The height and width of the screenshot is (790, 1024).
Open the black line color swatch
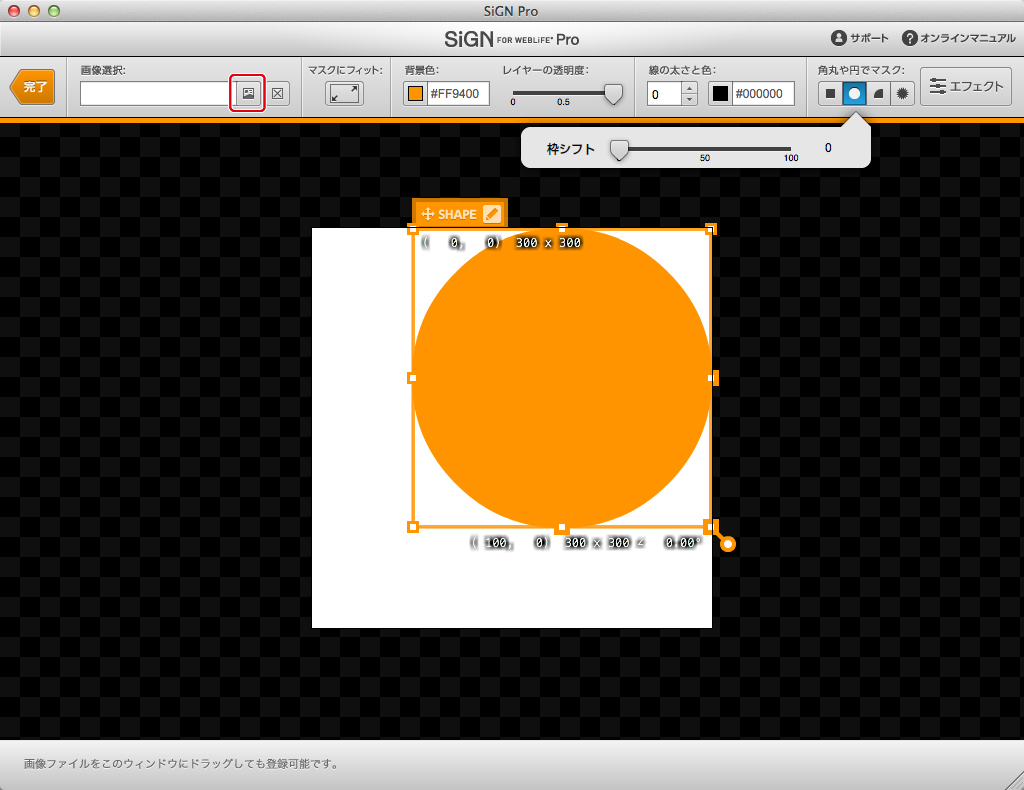pos(720,93)
